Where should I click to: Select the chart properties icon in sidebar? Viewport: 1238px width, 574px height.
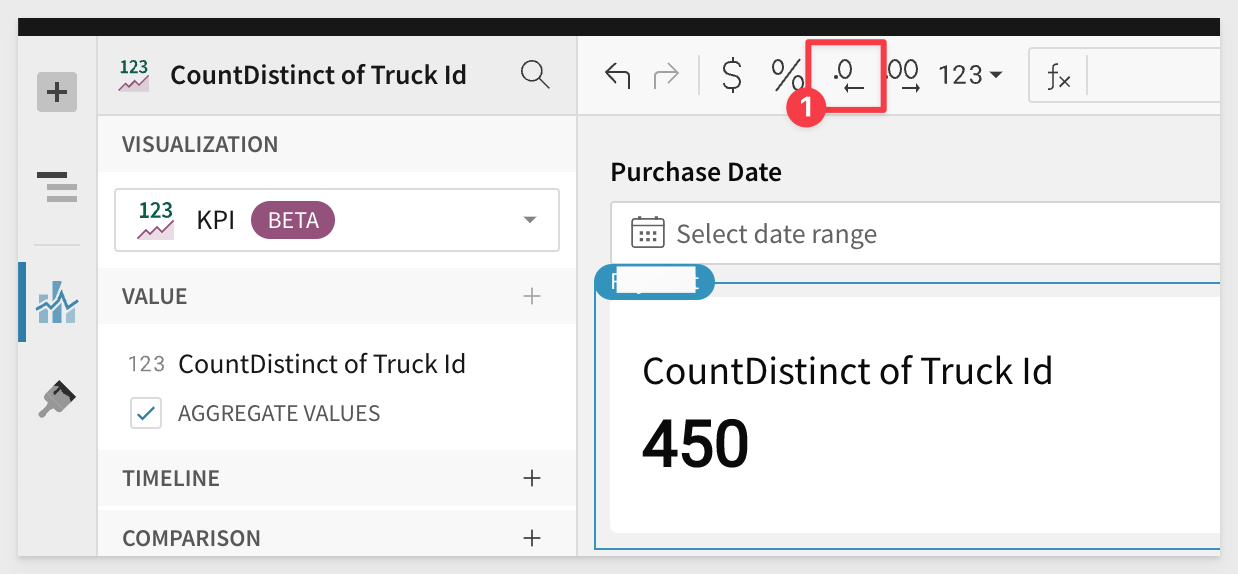(x=57, y=302)
